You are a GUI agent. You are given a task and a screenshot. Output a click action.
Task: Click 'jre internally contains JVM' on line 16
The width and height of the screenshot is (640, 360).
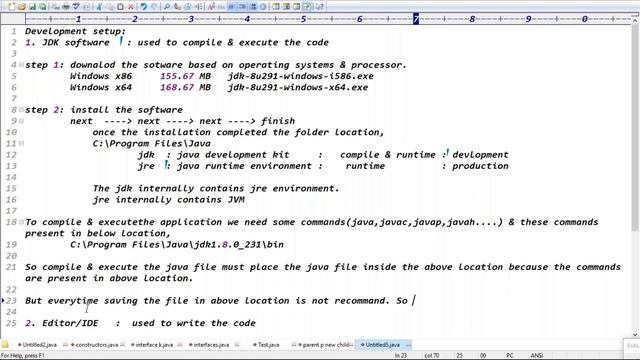click(x=169, y=200)
